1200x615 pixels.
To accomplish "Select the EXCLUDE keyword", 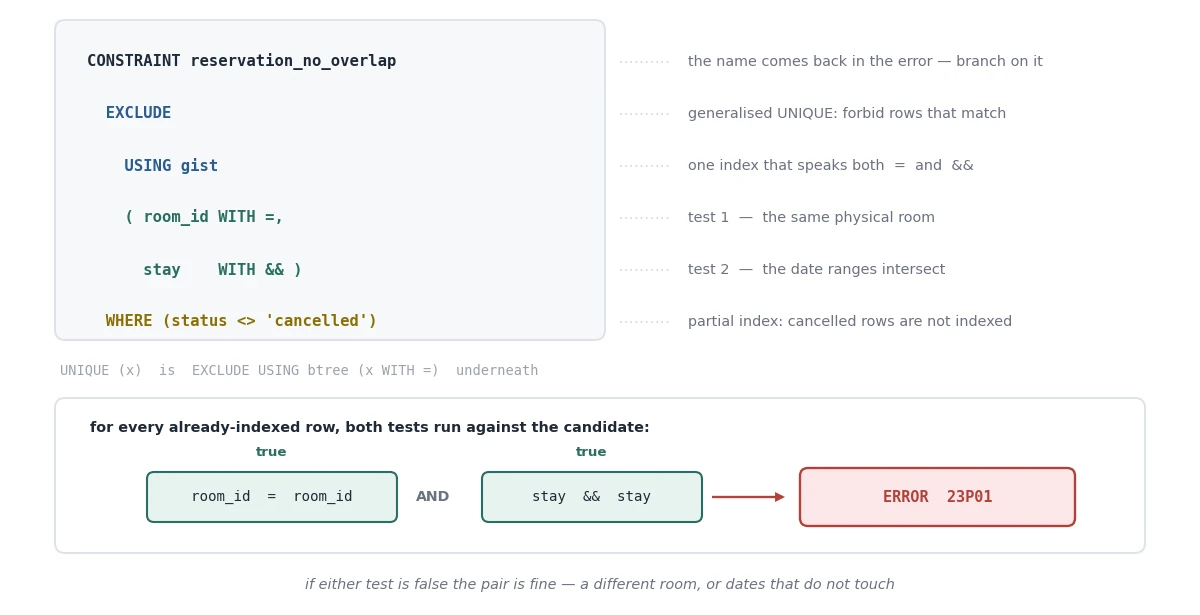I will click(x=138, y=113).
